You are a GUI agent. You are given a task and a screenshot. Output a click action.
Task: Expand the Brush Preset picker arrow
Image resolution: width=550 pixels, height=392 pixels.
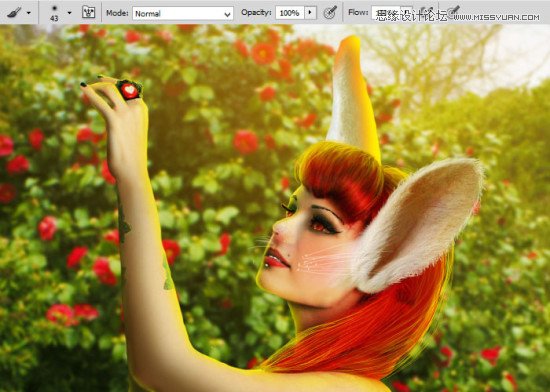[x=69, y=13]
